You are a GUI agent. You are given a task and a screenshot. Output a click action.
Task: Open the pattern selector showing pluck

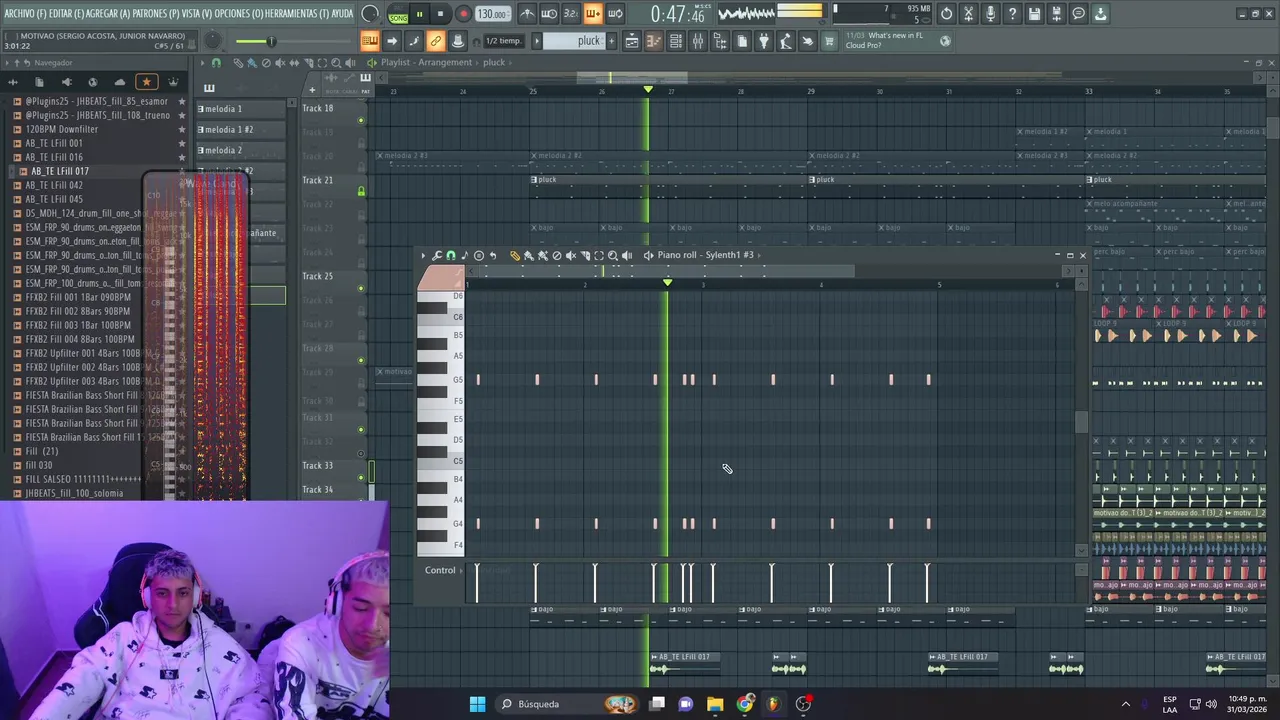click(575, 41)
